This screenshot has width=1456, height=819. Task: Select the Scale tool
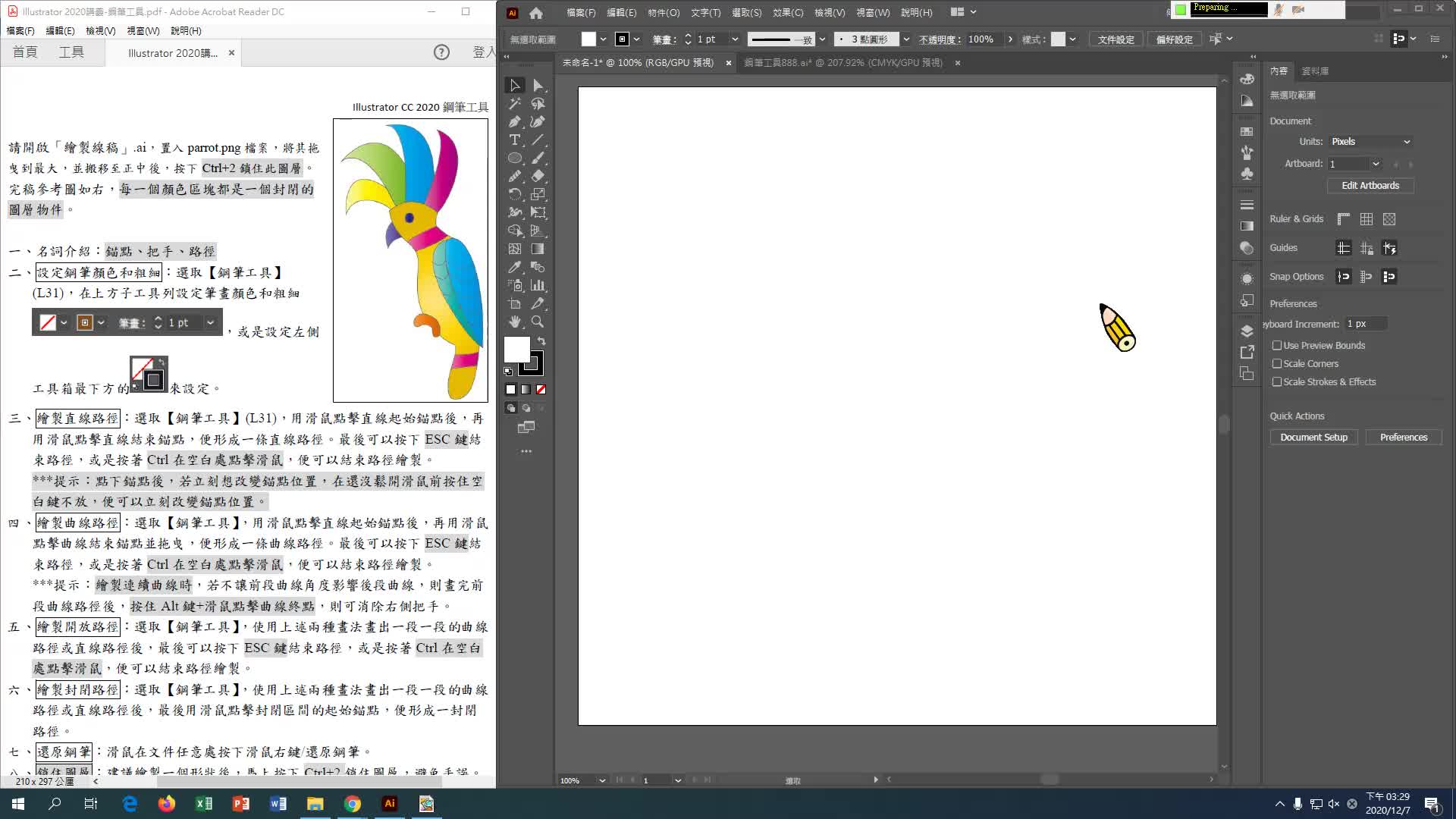coord(538,194)
